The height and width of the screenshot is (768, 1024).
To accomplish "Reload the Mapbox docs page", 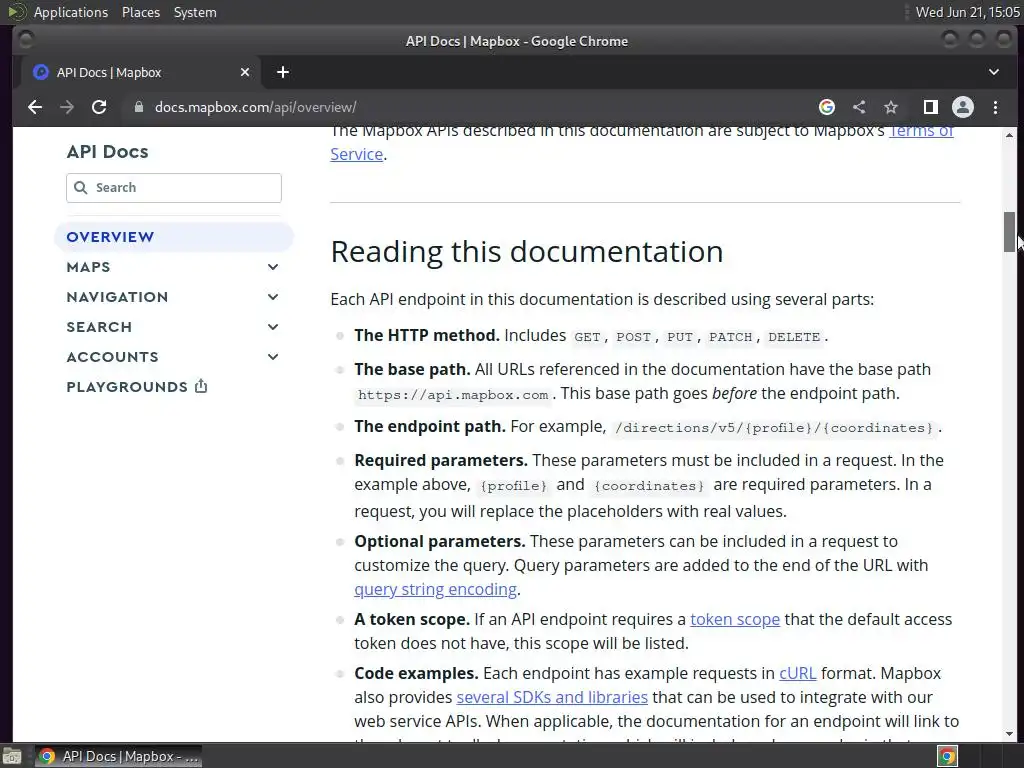I will (x=99, y=107).
